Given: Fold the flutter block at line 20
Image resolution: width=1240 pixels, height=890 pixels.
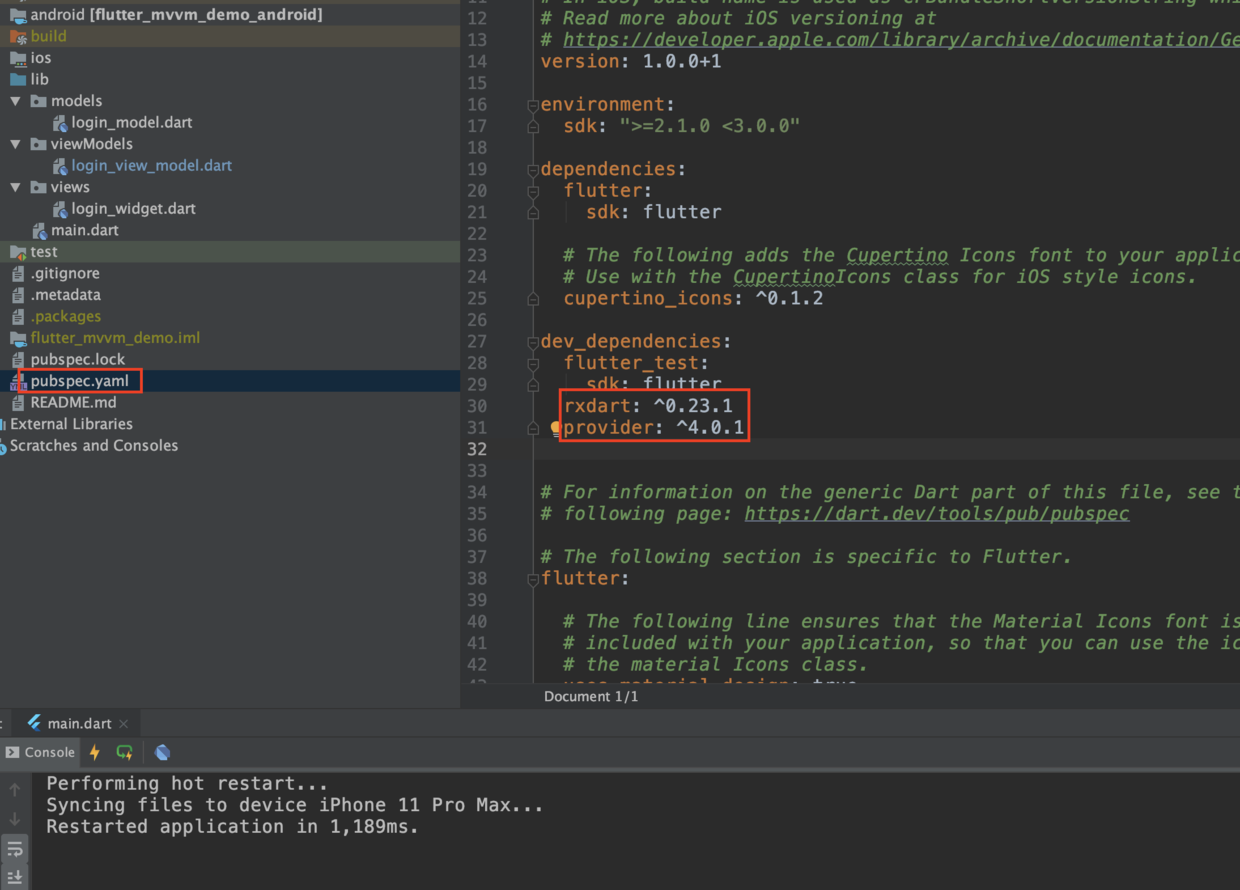Looking at the screenshot, I should [x=533, y=191].
